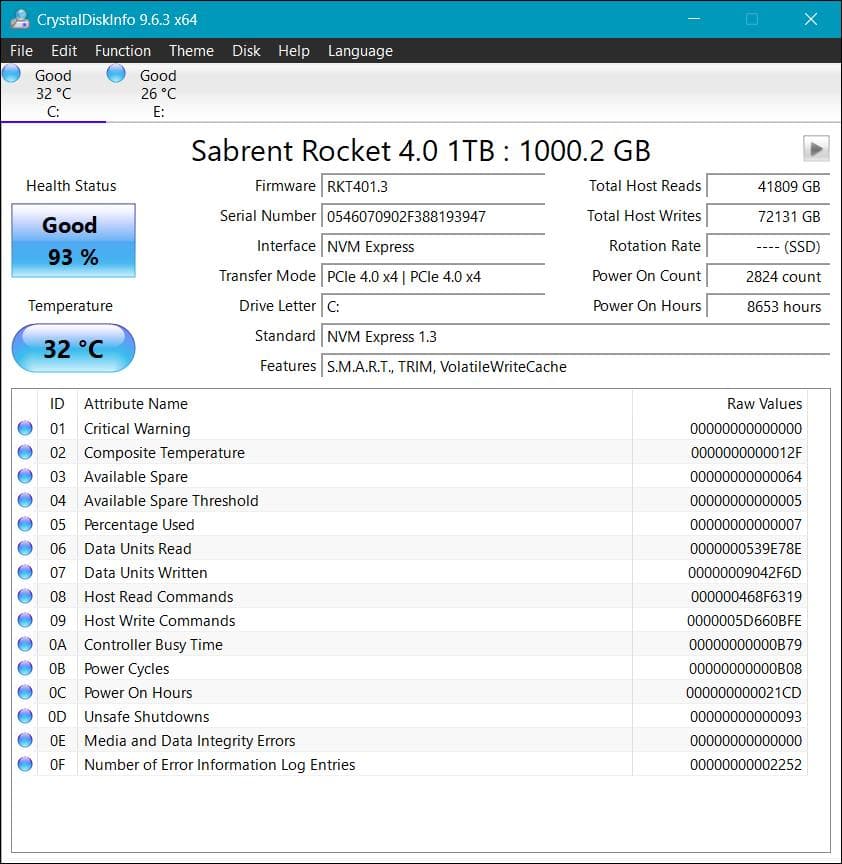Click the indicator beside Composite Temperature
842x864 pixels.
[x=24, y=452]
